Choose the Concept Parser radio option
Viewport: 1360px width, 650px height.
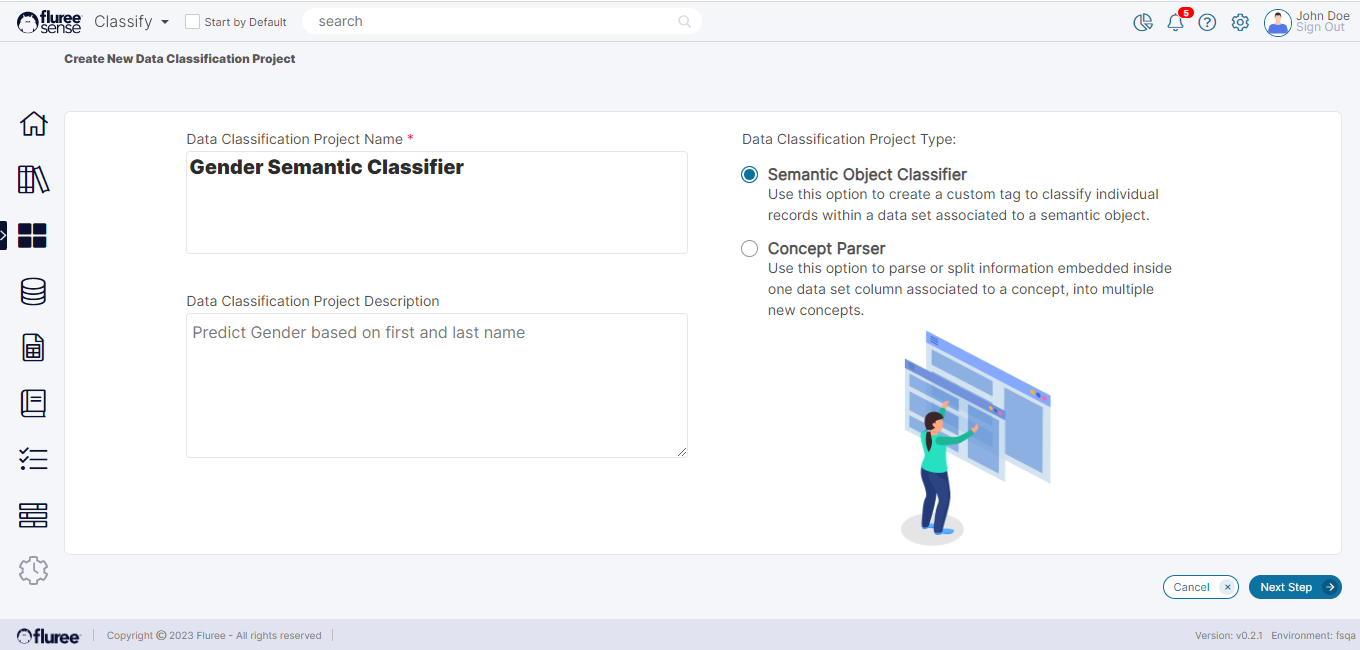pos(749,249)
